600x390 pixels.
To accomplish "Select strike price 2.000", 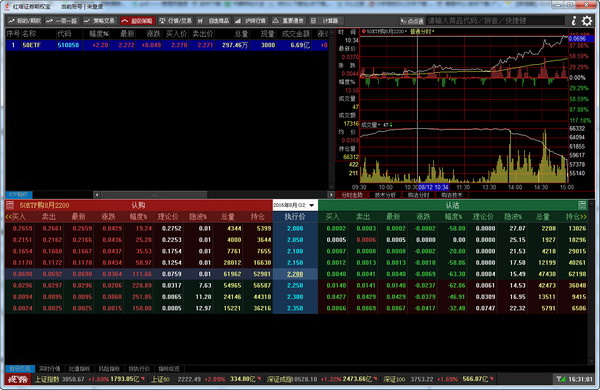I will (x=295, y=228).
